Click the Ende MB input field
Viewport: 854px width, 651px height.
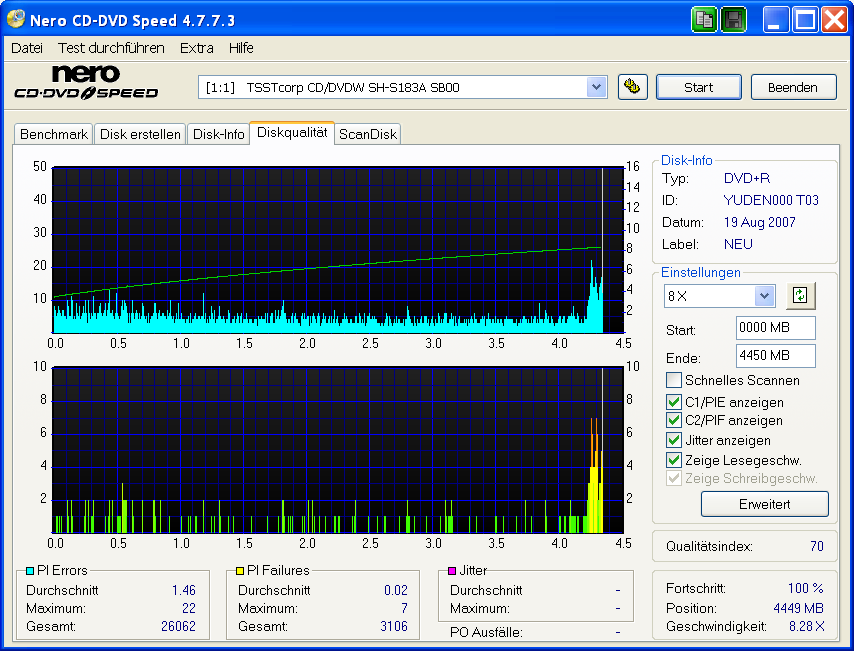click(x=775, y=356)
